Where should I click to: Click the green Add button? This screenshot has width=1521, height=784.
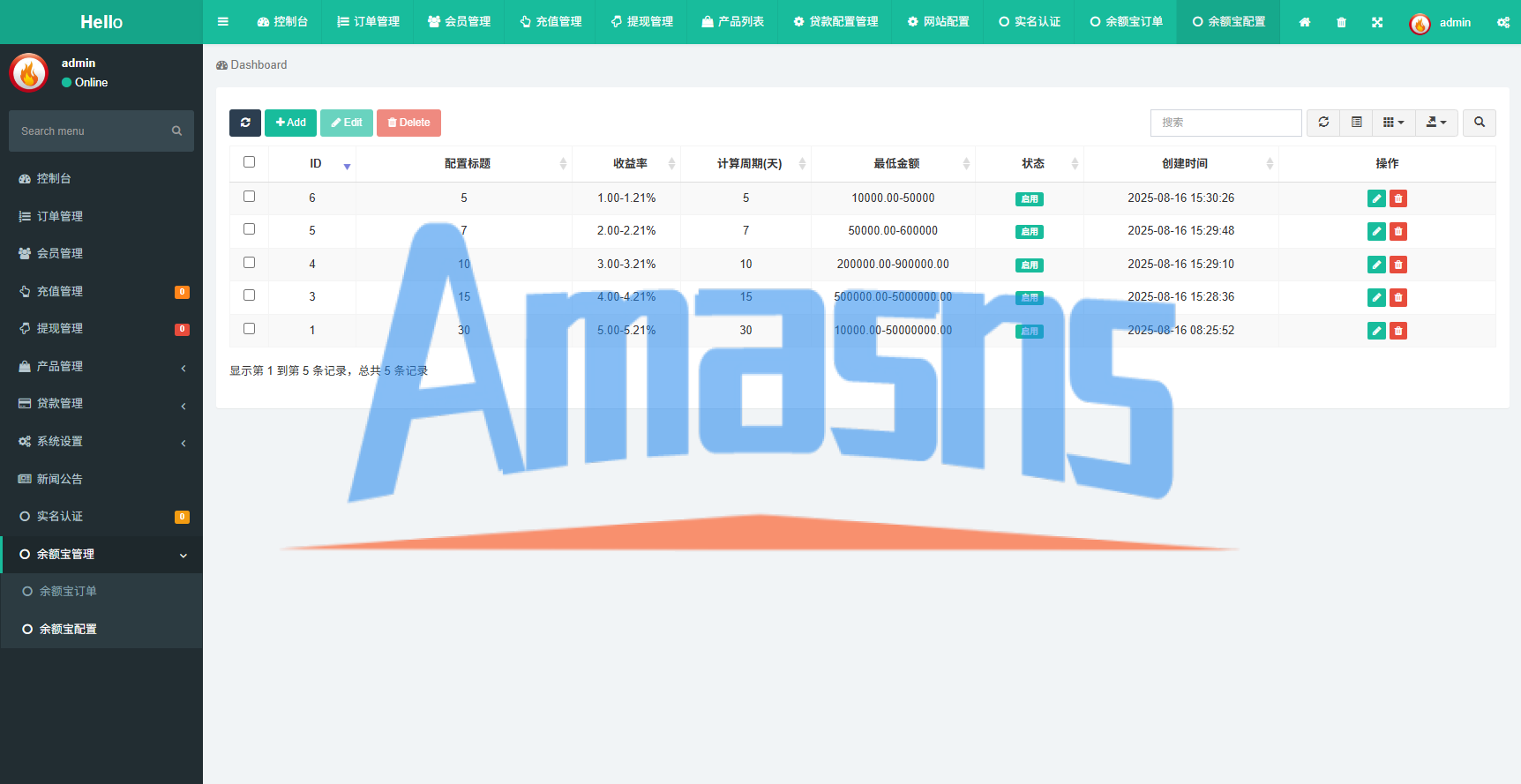click(x=290, y=123)
